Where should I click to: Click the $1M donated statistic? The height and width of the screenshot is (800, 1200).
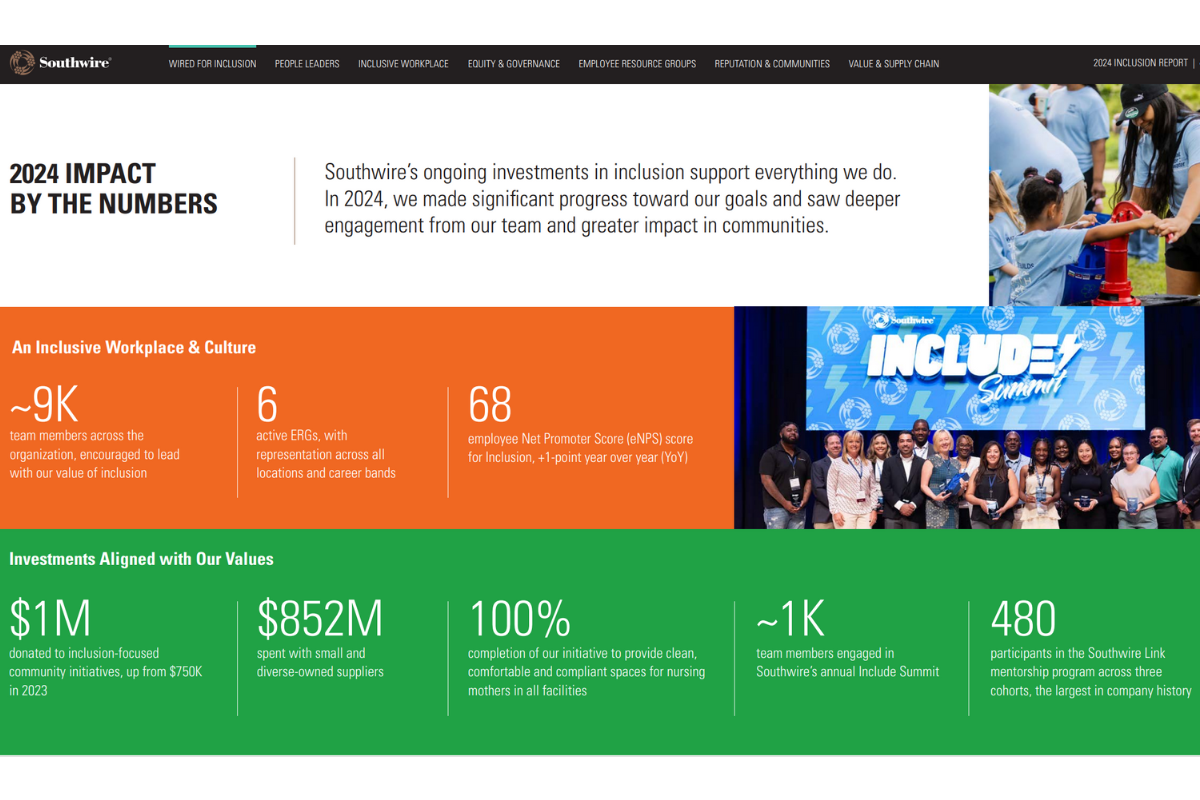coord(50,619)
